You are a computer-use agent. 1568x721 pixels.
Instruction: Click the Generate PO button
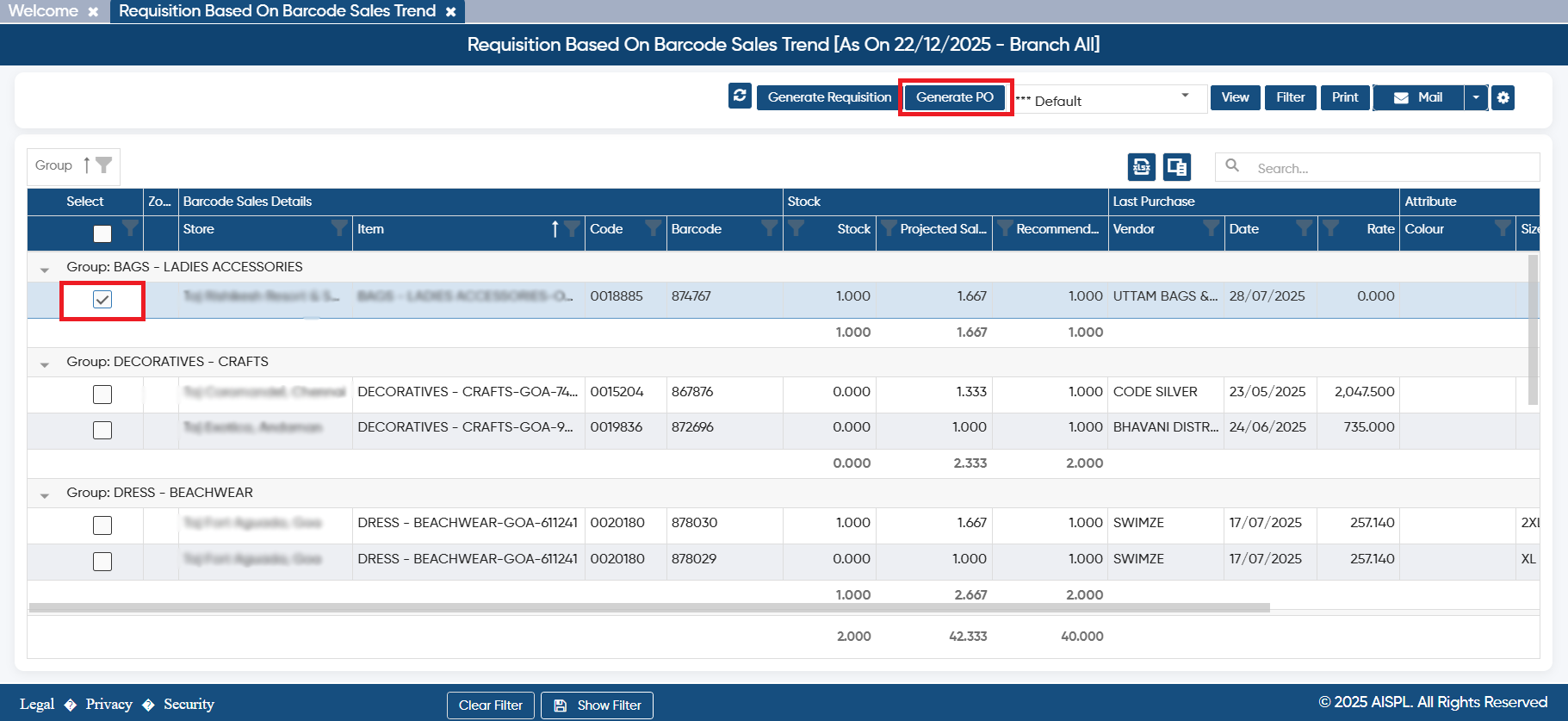pyautogui.click(x=955, y=97)
